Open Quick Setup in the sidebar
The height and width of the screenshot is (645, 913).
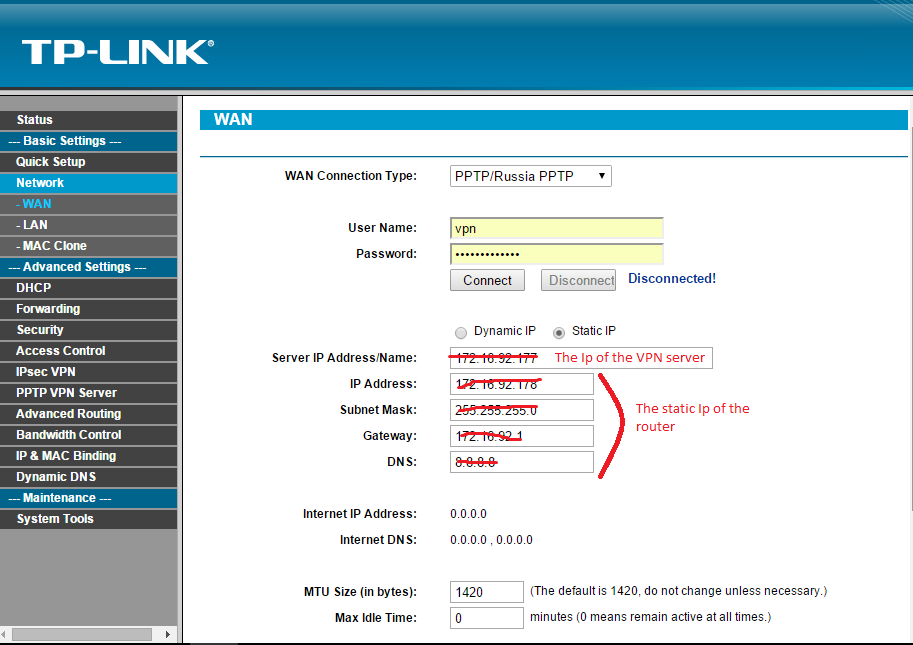tap(51, 162)
